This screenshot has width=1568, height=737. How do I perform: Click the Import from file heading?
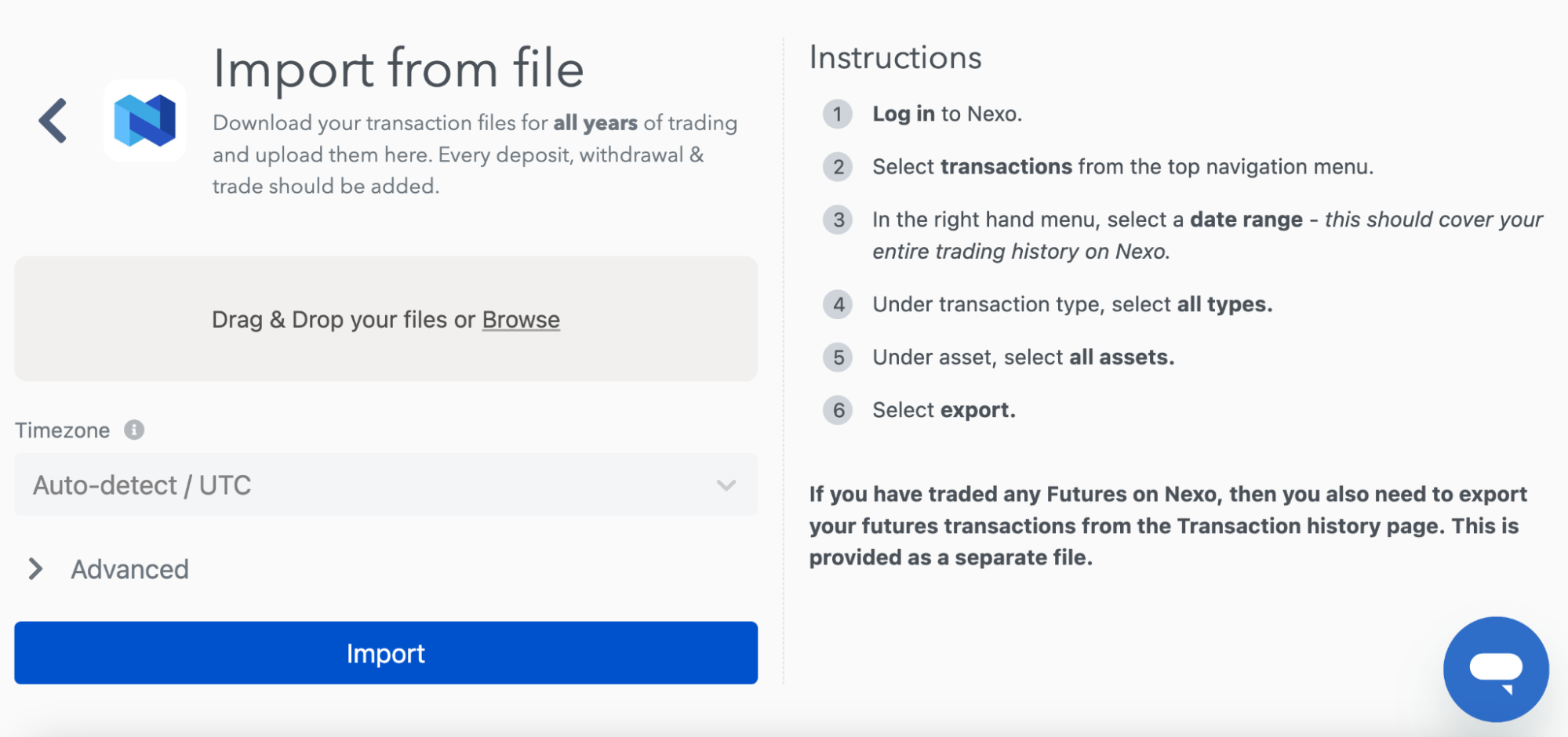pos(398,68)
